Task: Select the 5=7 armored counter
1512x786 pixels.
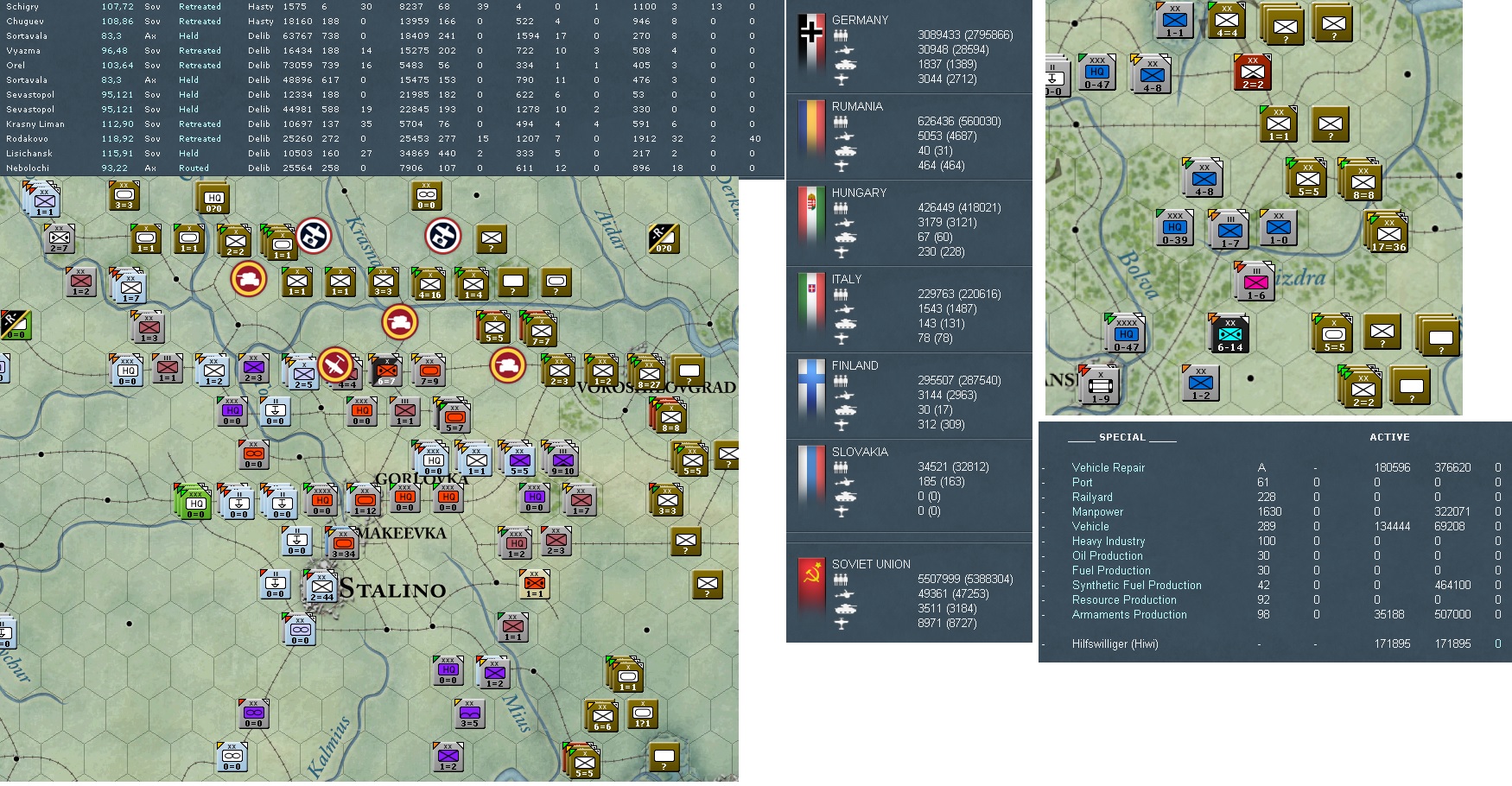Action: (x=454, y=415)
